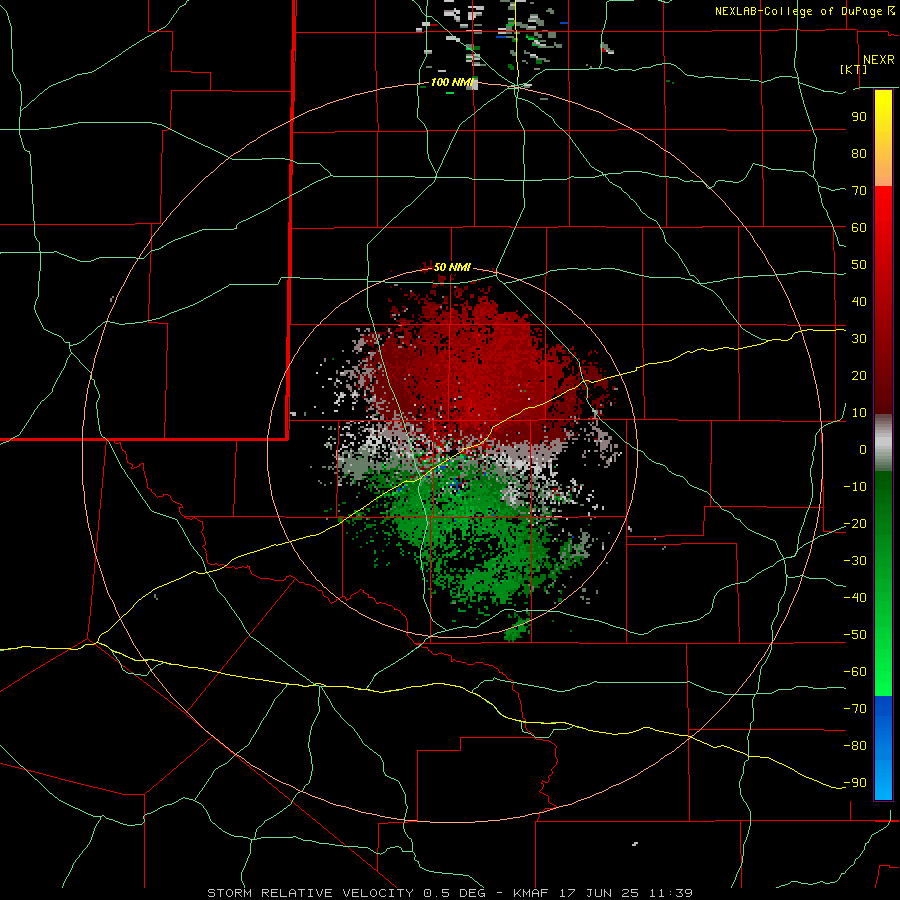Click the -90 scale value

coord(855,783)
